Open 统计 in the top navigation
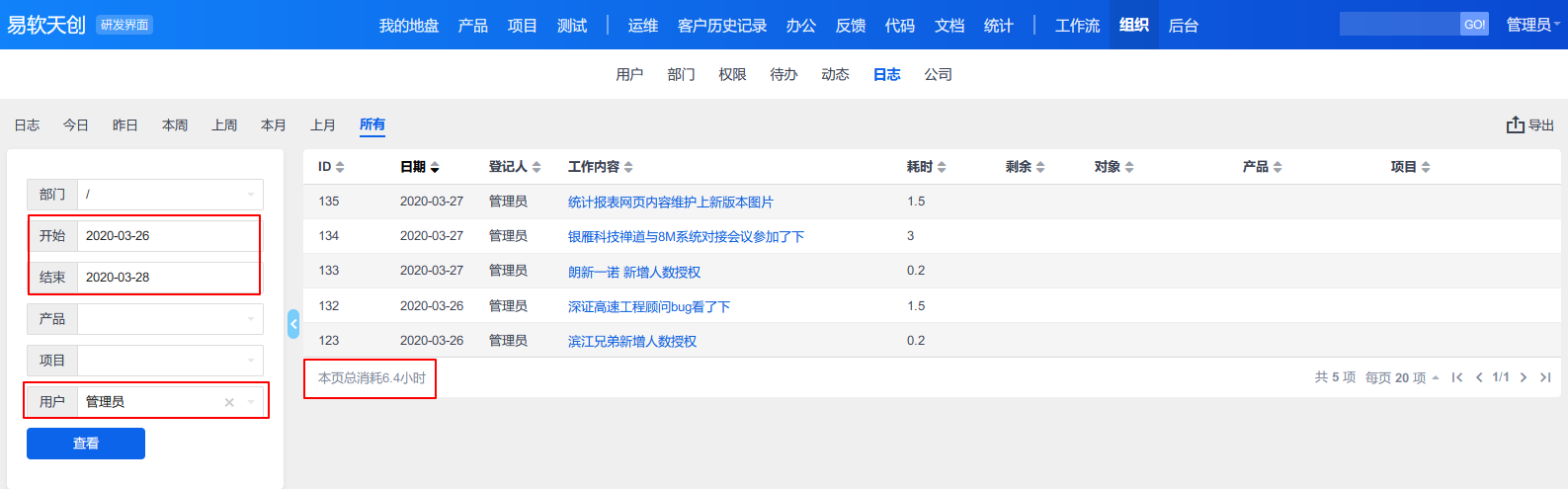1568x489 pixels. click(998, 26)
